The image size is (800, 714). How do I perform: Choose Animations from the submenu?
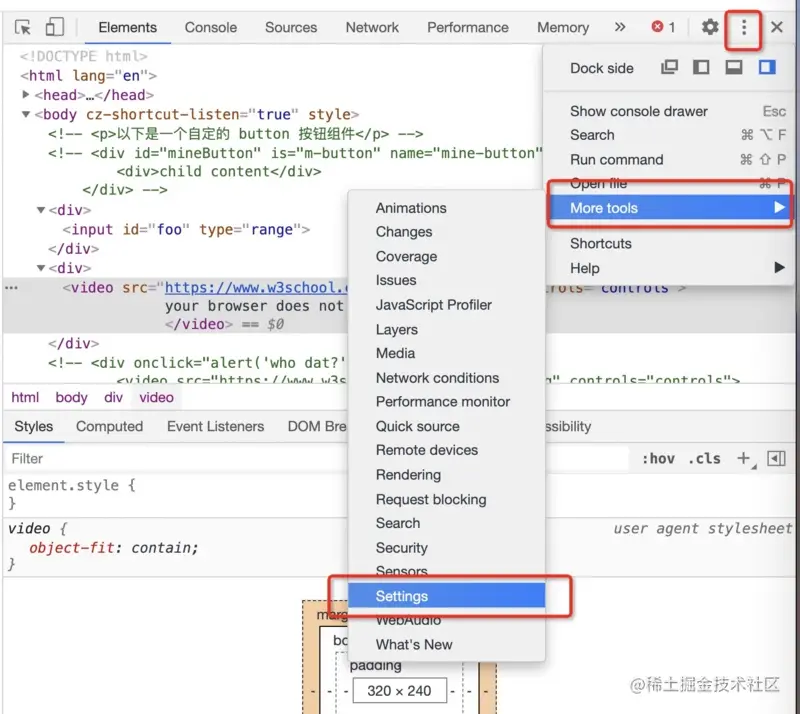446,208
